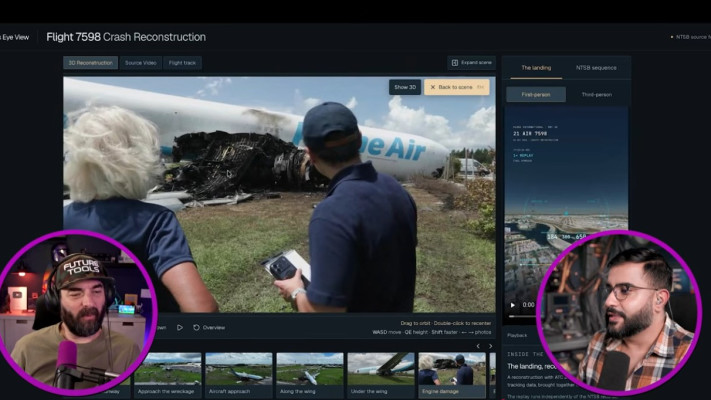This screenshot has height=400, width=711.
Task: Choose Third-person view
Action: coord(597,95)
